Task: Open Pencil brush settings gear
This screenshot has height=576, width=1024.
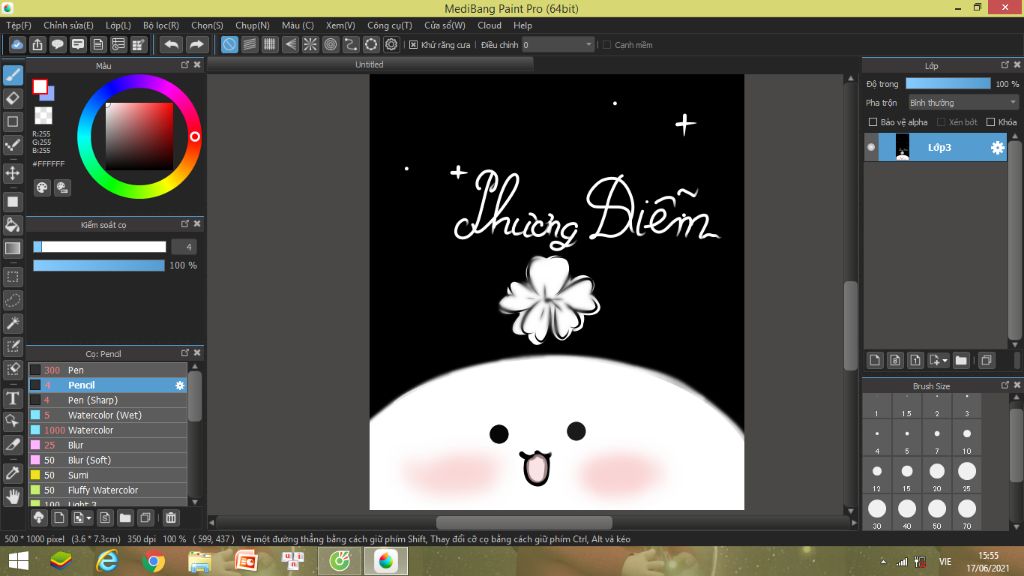Action: click(180, 385)
